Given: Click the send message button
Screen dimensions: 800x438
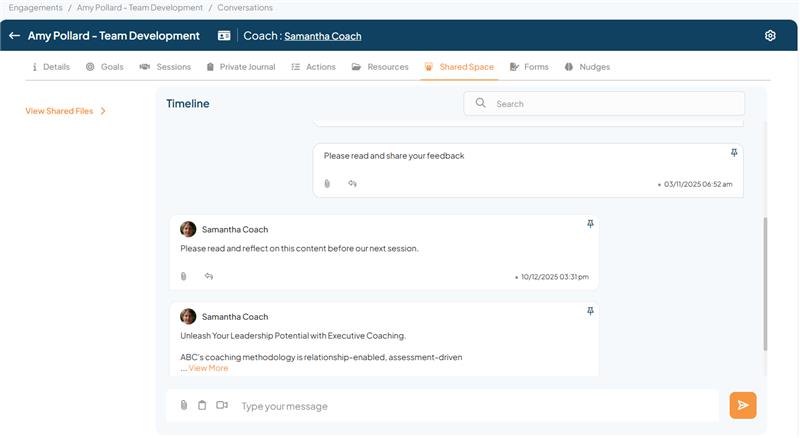Looking at the screenshot, I should (743, 405).
